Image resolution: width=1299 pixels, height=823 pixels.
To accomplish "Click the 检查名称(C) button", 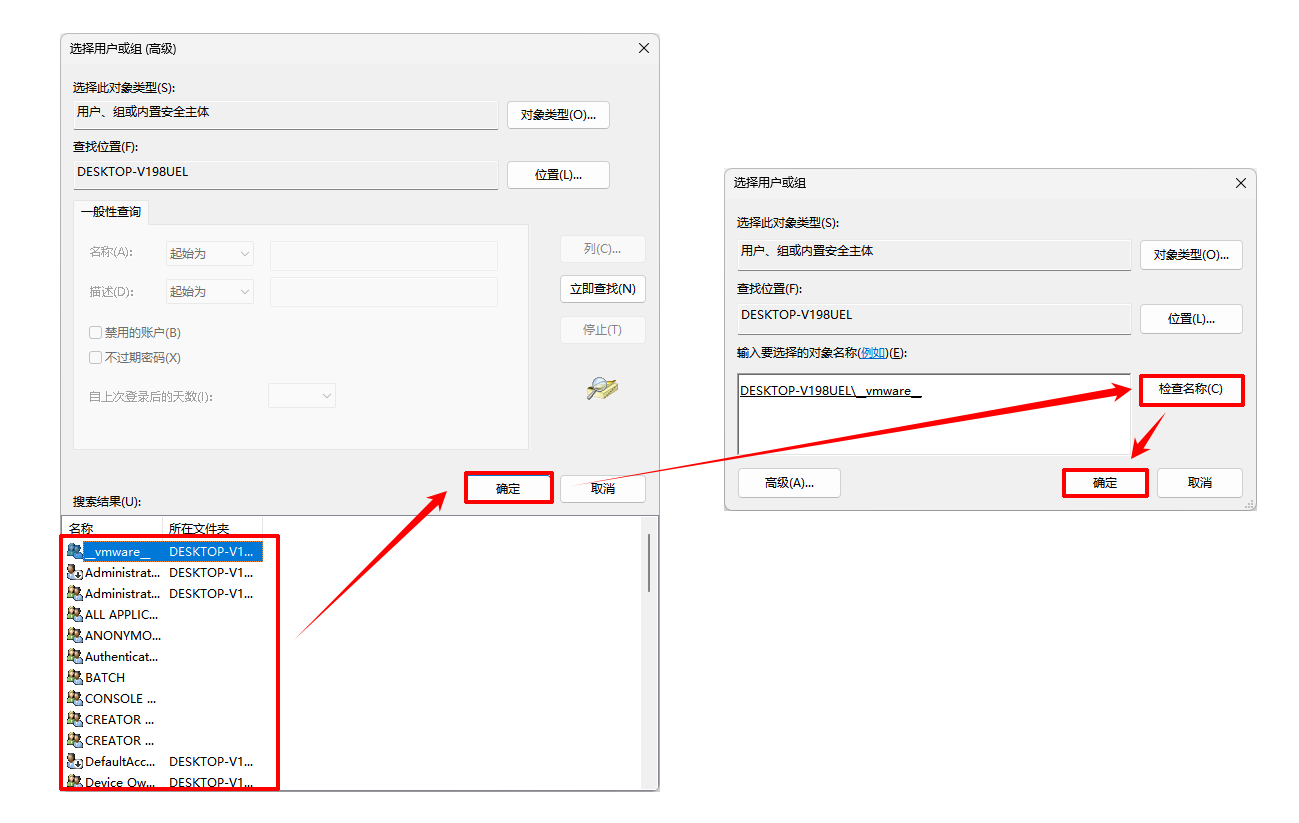I will pos(1191,389).
